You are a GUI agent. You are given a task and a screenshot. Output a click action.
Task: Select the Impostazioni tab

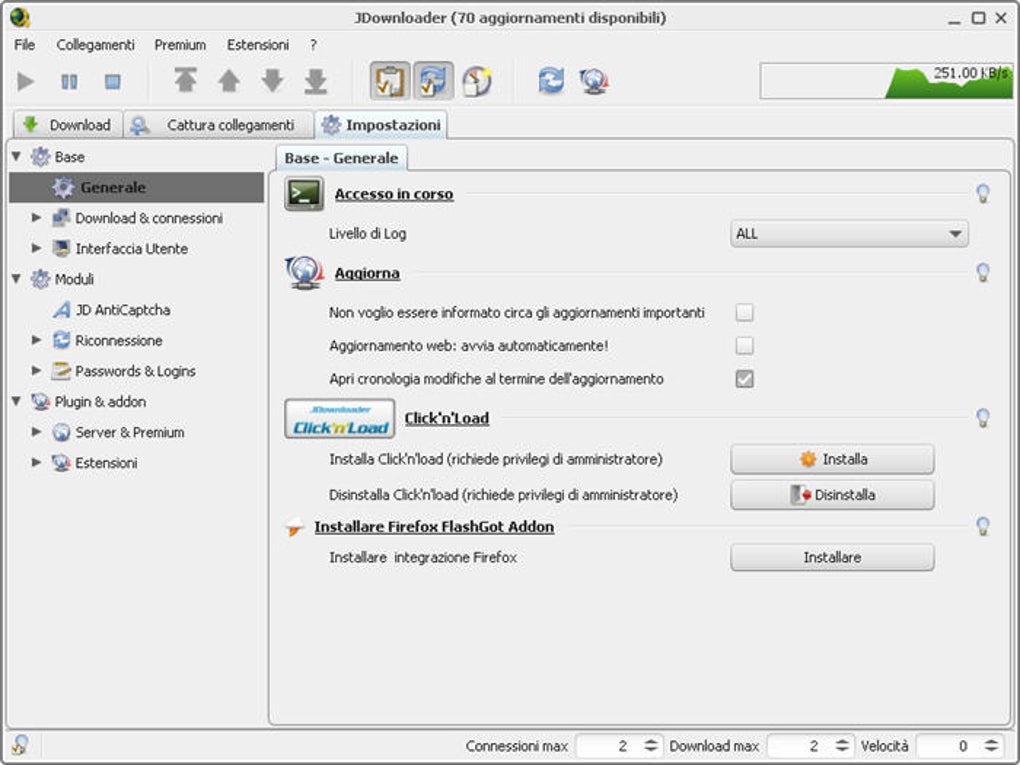(381, 124)
